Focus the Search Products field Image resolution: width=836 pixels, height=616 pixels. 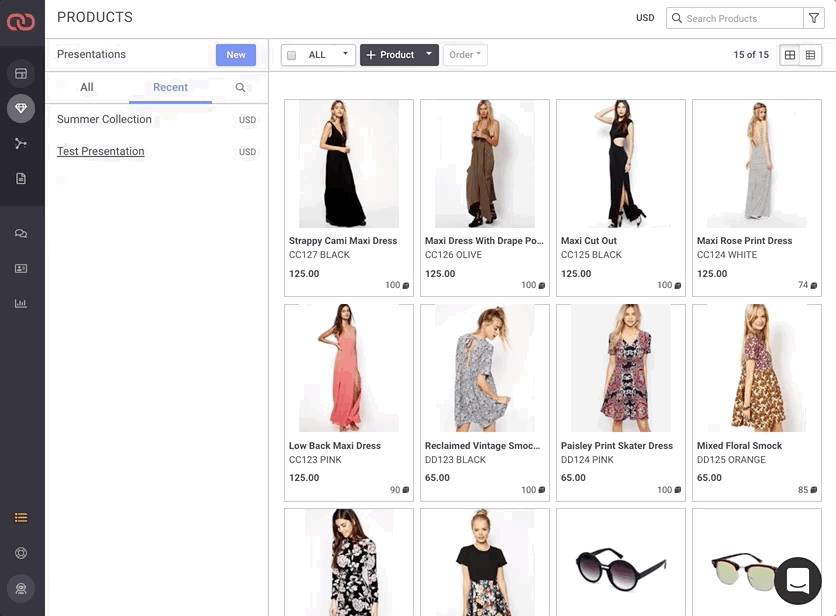point(735,18)
